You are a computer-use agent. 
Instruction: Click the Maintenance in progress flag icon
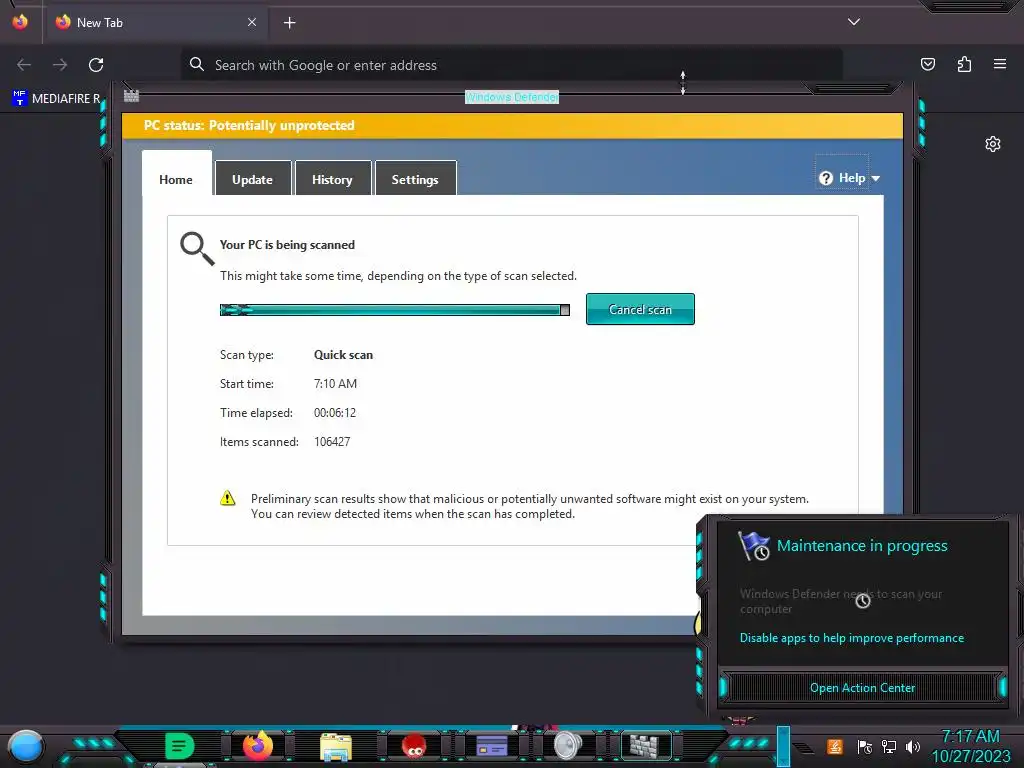click(x=754, y=546)
